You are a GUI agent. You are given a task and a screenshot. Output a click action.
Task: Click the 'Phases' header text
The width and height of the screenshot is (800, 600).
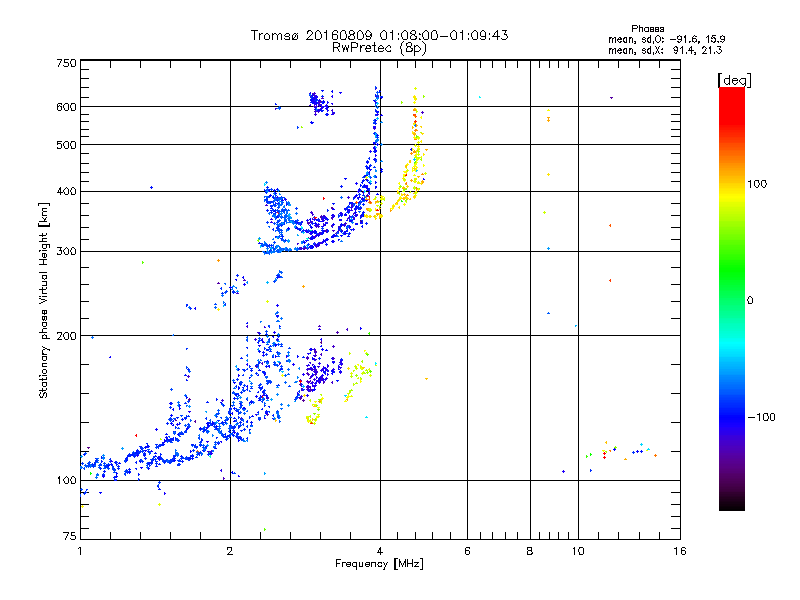pyautogui.click(x=647, y=29)
